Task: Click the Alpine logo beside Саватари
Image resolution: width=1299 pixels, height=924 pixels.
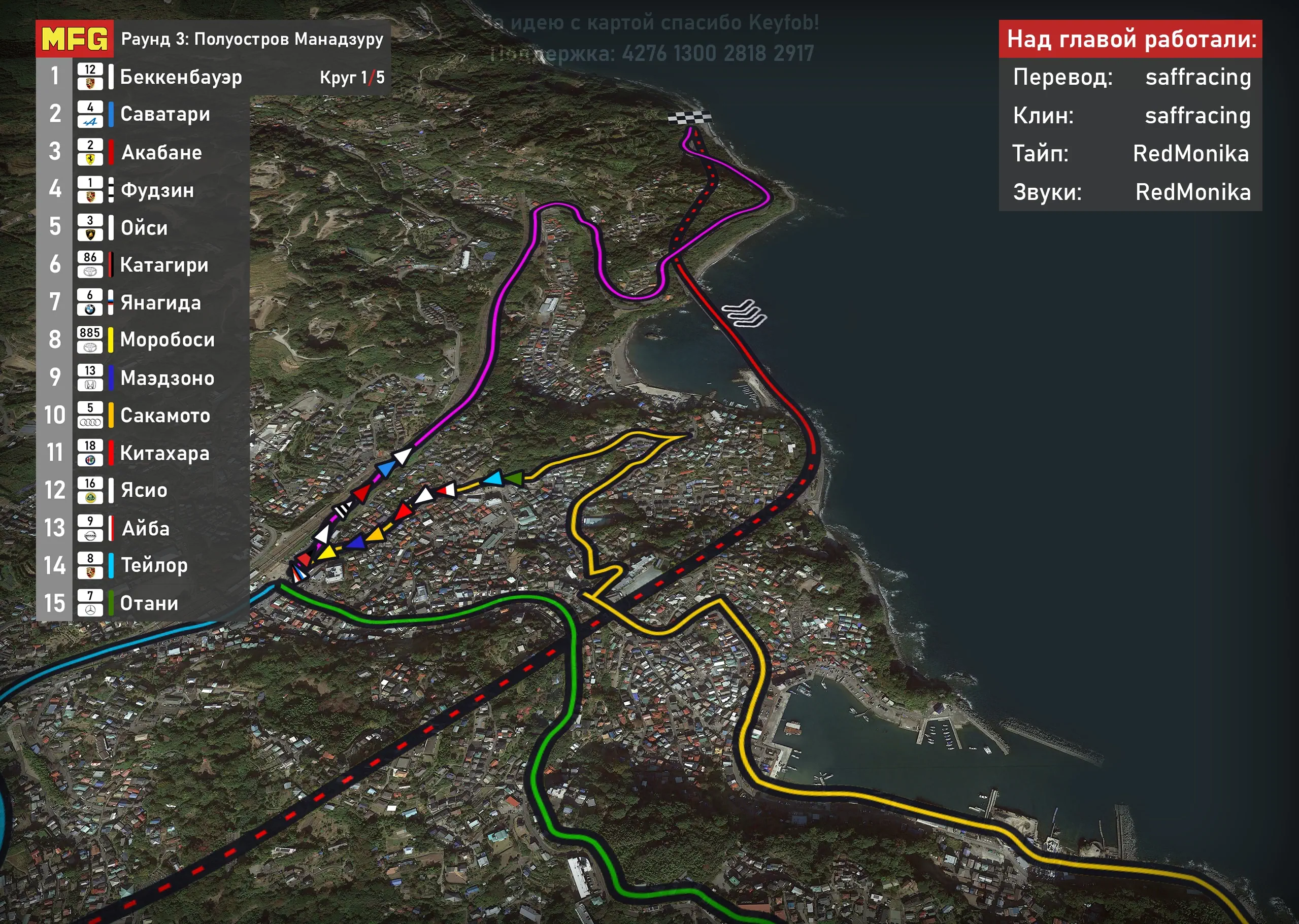Action: click(x=90, y=121)
